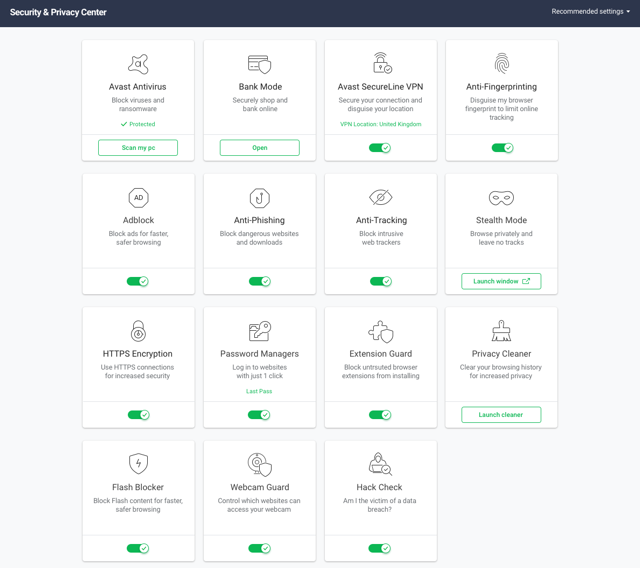Screen dimensions: 640x568
Task: Turn off the Avast SecureLine VPN toggle
Action: (380, 148)
